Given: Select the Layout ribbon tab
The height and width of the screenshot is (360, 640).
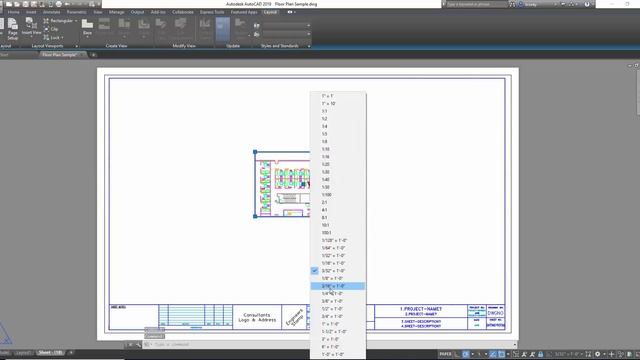Looking at the screenshot, I should [x=270, y=12].
